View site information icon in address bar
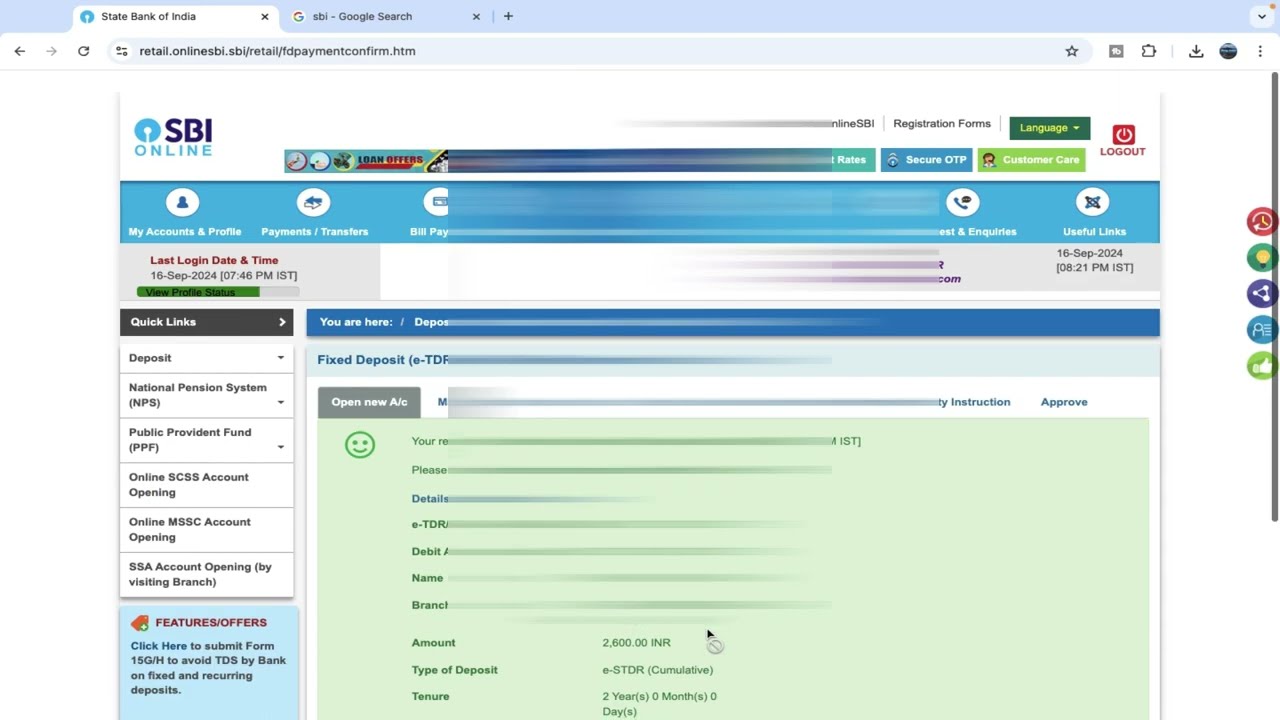The height and width of the screenshot is (720, 1280). pos(122,51)
